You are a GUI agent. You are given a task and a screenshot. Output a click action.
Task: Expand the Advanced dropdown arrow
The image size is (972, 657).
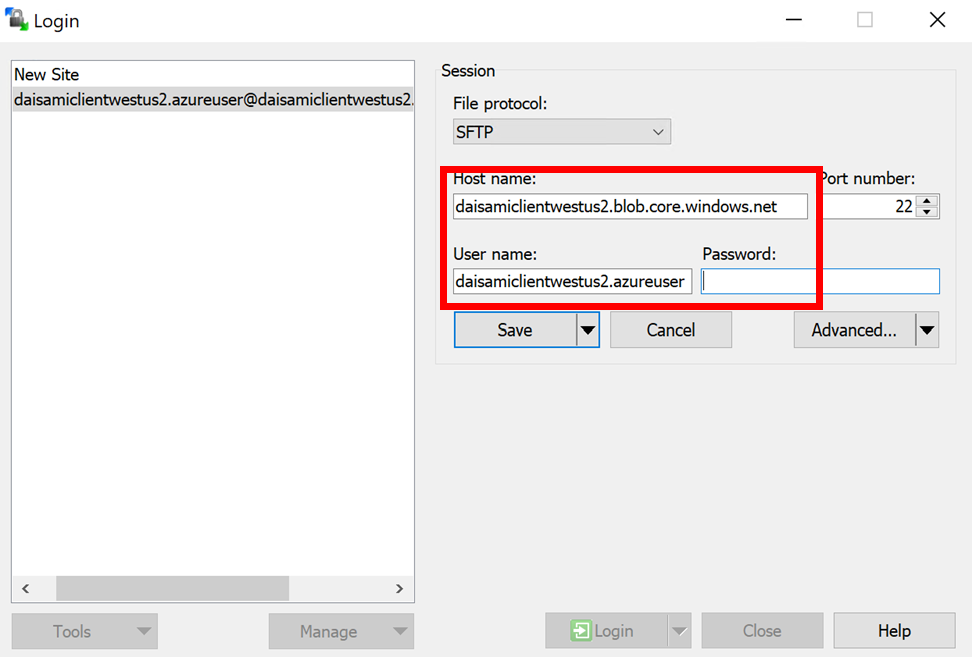[927, 330]
